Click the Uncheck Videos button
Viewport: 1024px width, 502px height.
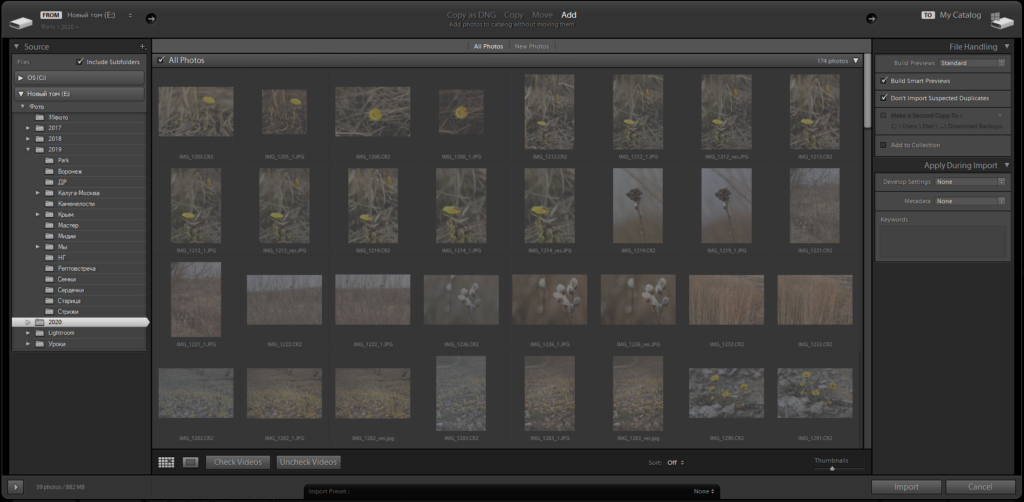309,462
